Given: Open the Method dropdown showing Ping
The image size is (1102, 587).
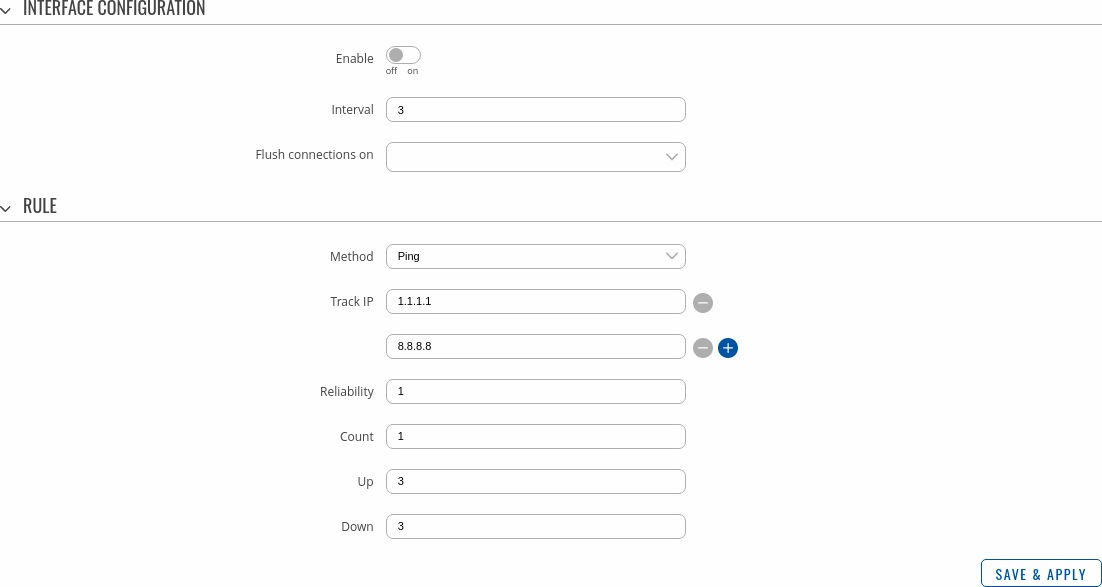Looking at the screenshot, I should (x=535, y=257).
